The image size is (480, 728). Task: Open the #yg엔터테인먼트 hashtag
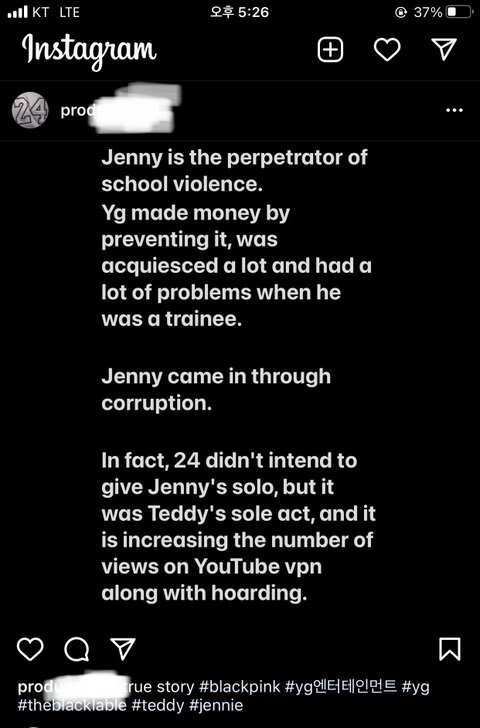coord(341,686)
